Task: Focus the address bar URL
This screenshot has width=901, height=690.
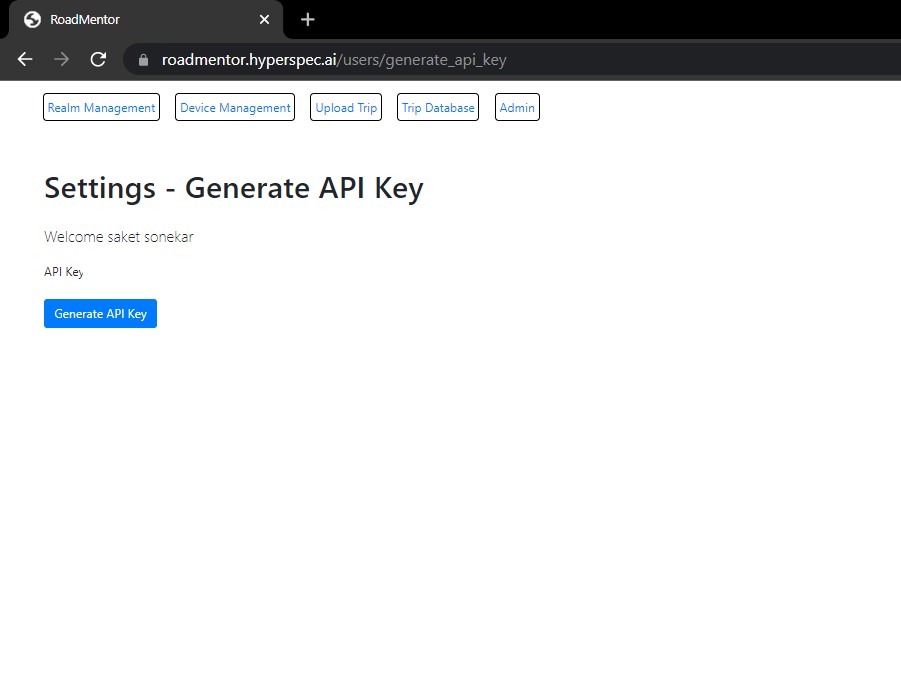Action: click(334, 60)
